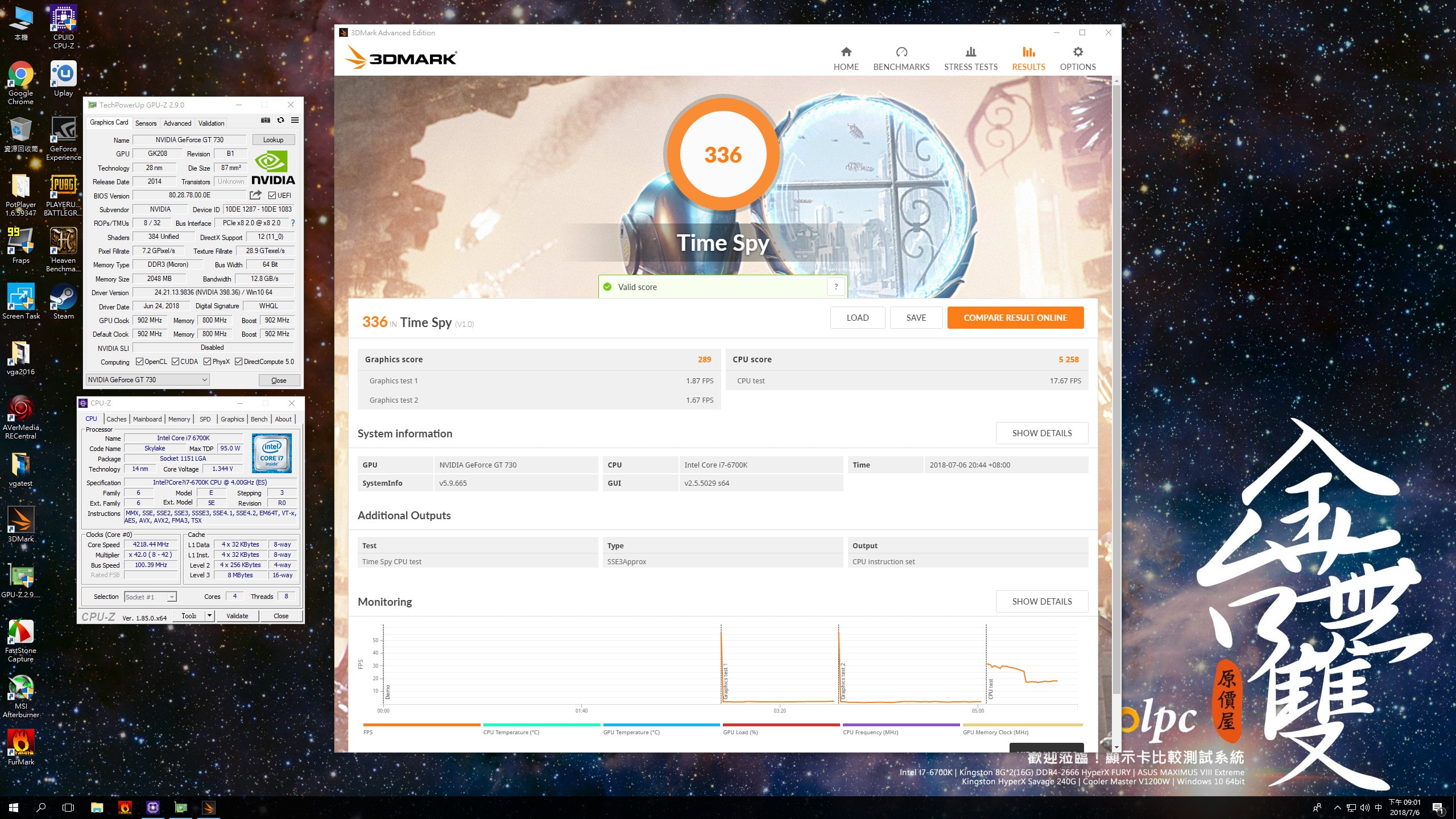The height and width of the screenshot is (819, 1456).
Task: Select the GPU Load legend color bar
Action: 781,725
